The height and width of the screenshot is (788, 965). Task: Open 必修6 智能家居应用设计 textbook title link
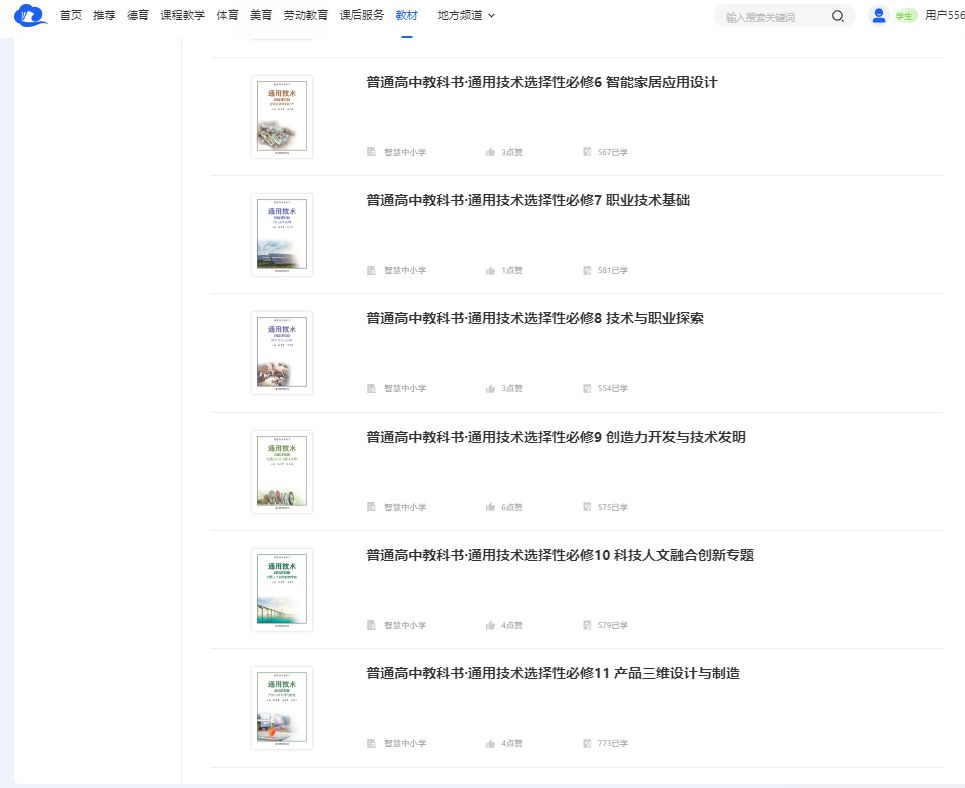(x=542, y=83)
